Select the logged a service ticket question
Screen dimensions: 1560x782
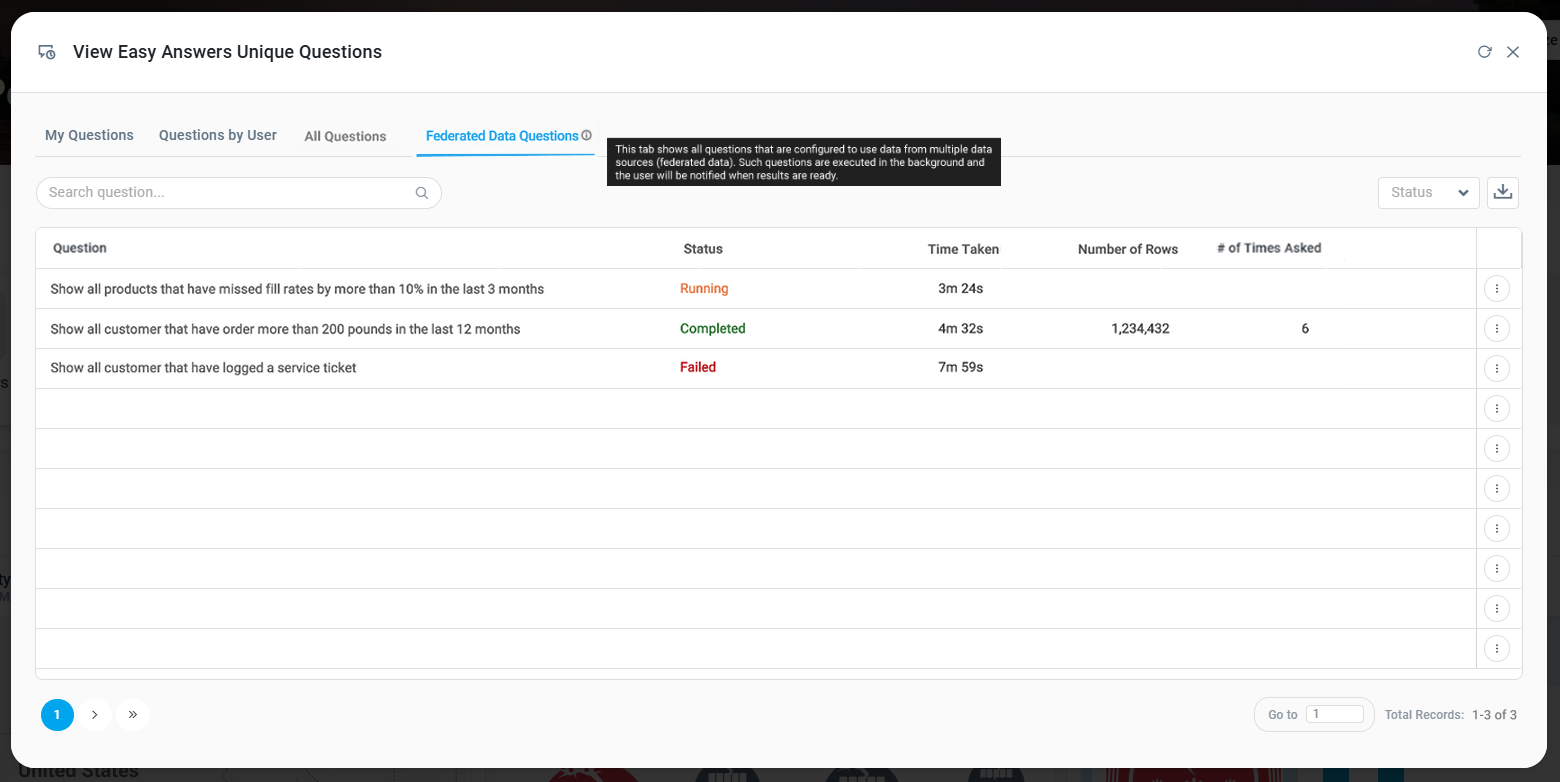pos(203,368)
